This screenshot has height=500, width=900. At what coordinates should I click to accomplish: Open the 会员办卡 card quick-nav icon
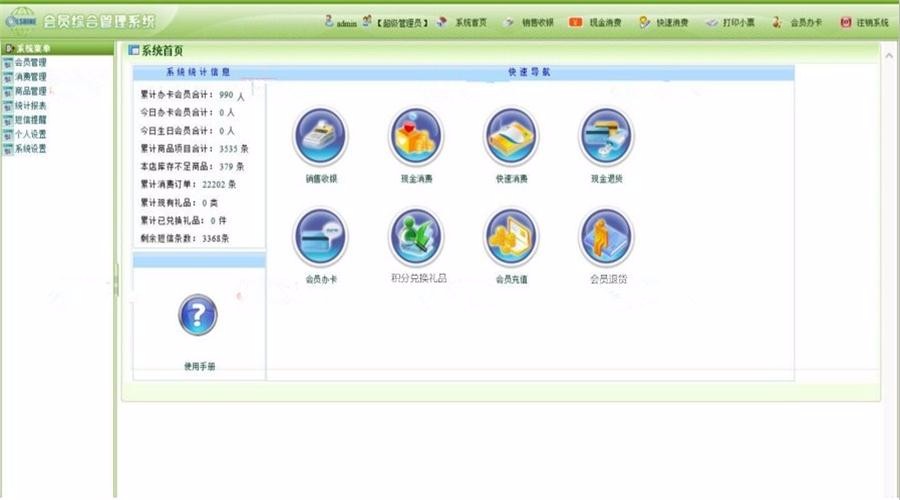(320, 237)
